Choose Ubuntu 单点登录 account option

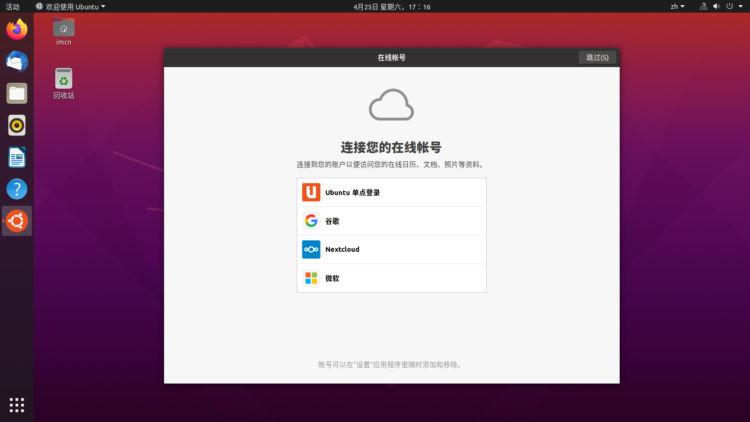coord(391,192)
